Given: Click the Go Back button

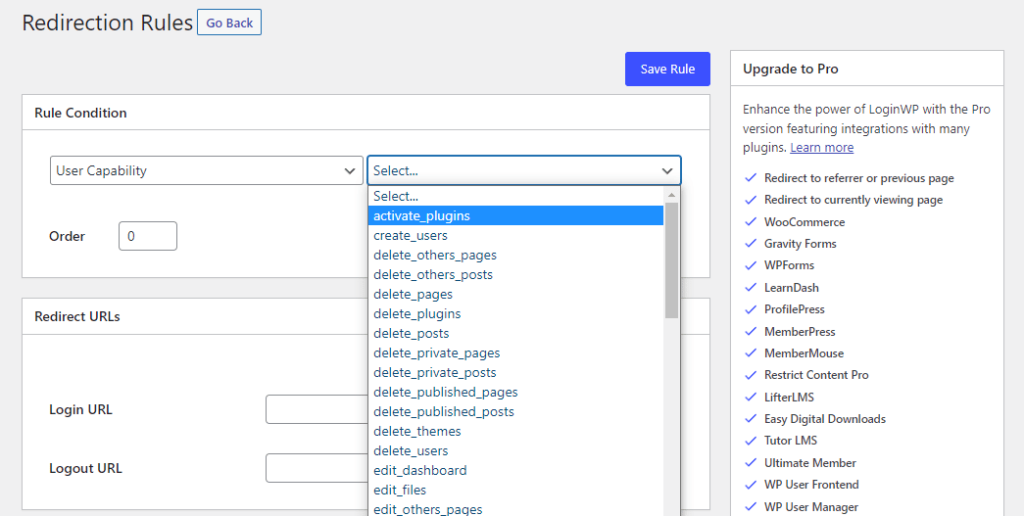Looking at the screenshot, I should [229, 23].
